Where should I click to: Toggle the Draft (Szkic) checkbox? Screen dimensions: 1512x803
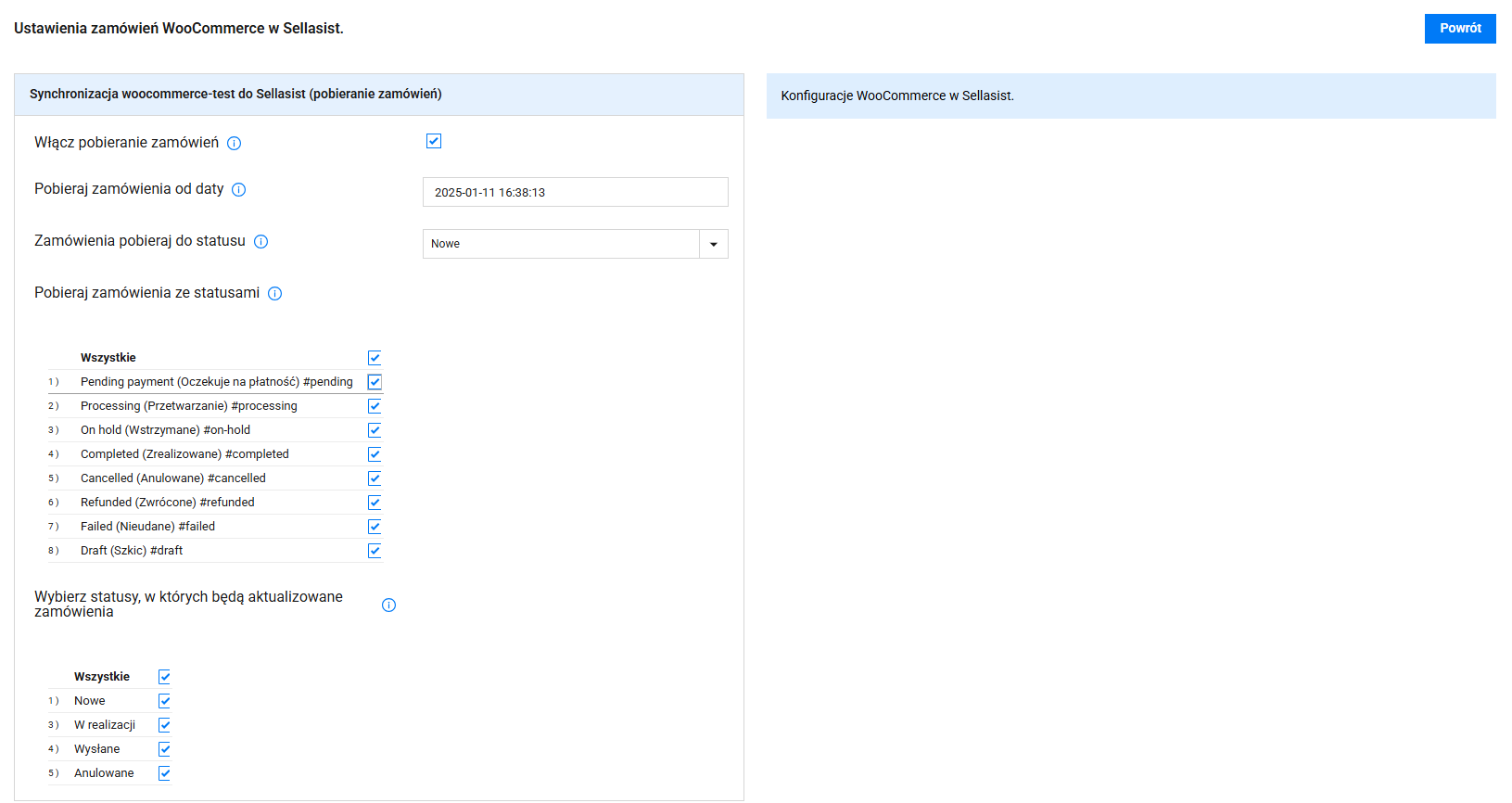[x=375, y=551]
